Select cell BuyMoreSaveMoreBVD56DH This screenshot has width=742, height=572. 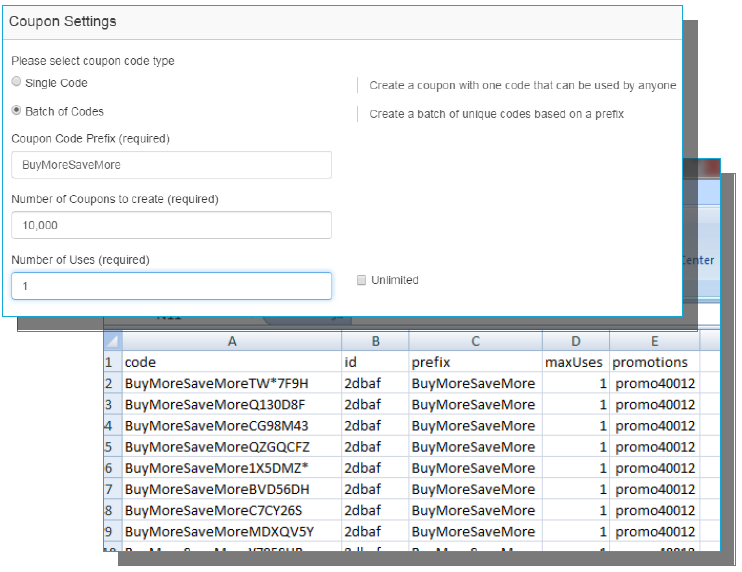(232, 489)
